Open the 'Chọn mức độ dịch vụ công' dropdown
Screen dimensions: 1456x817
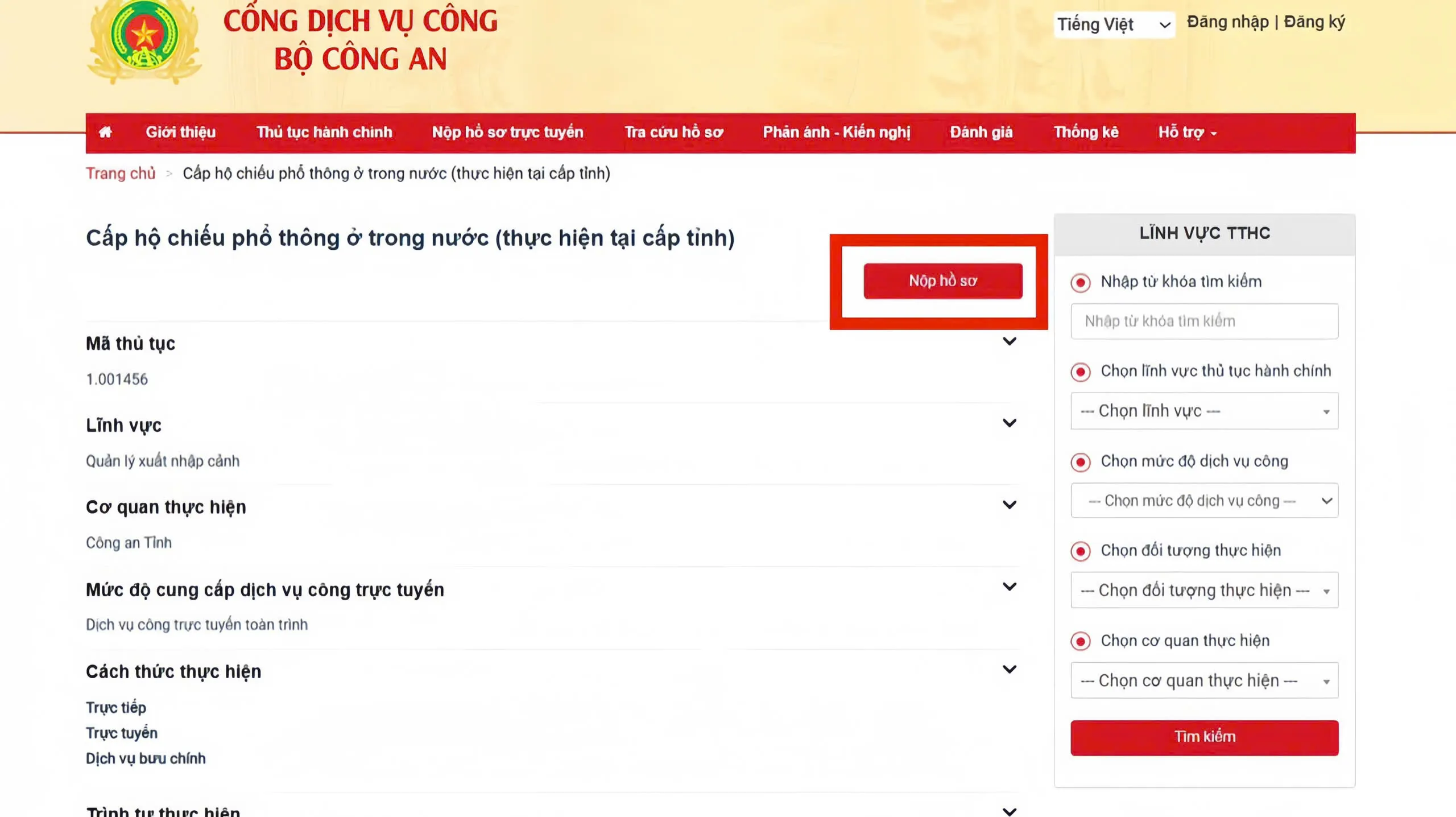click(1204, 501)
